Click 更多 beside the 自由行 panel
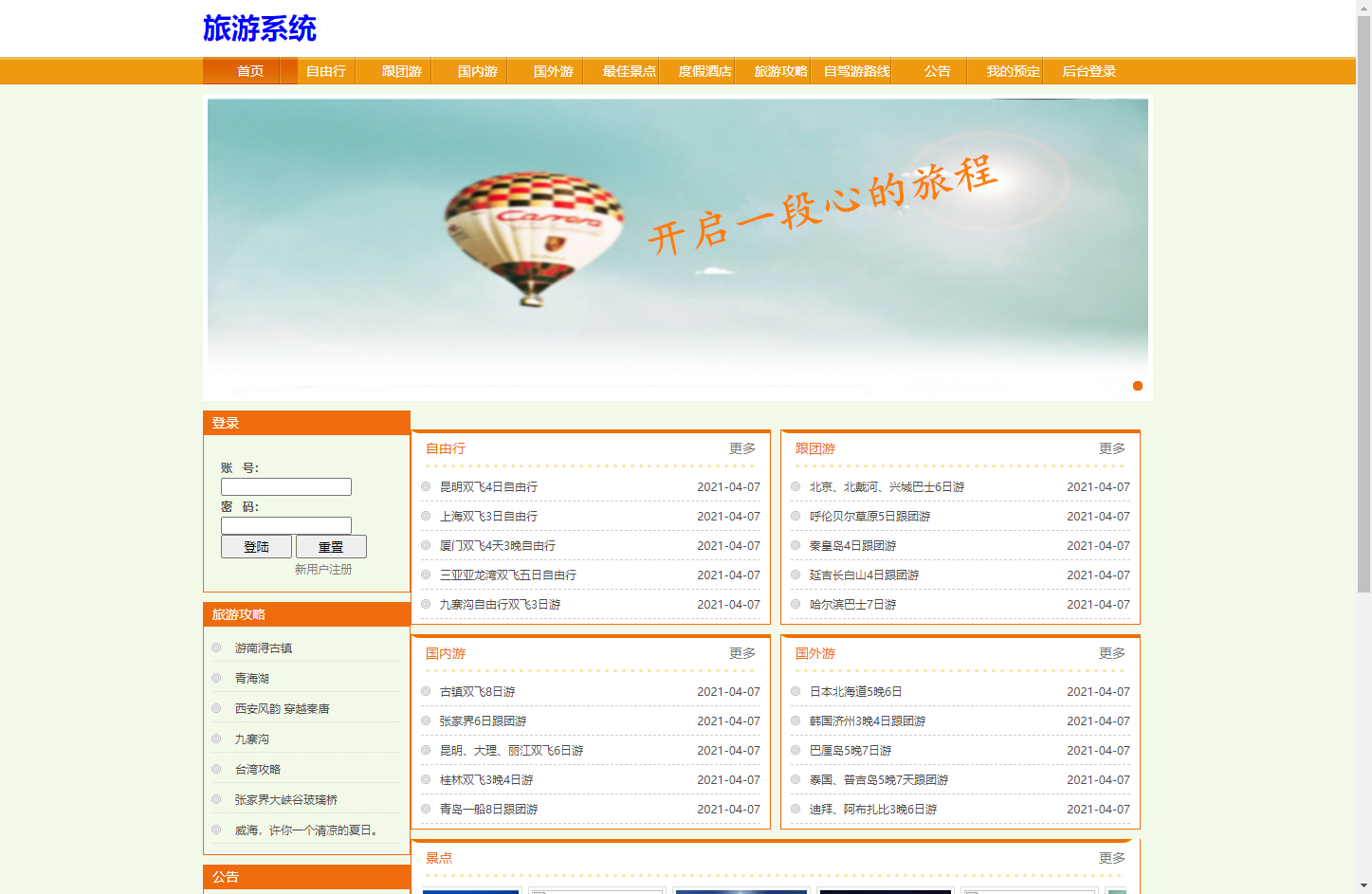The image size is (1372, 894). point(741,448)
